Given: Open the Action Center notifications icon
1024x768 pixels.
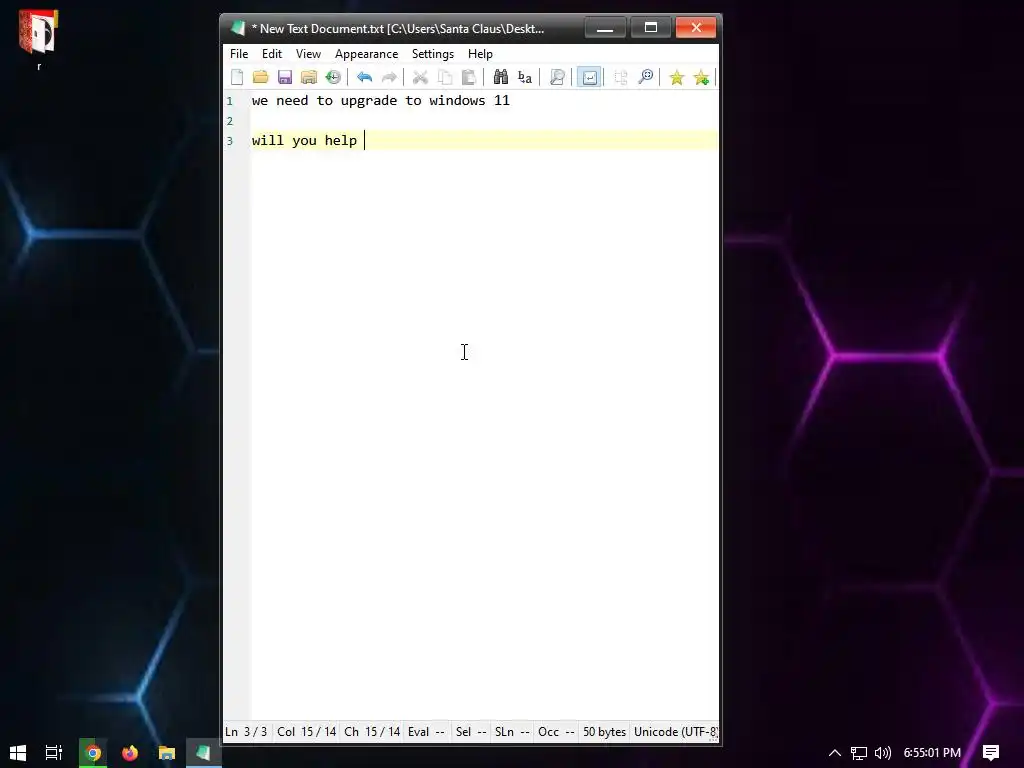Looking at the screenshot, I should coord(991,753).
